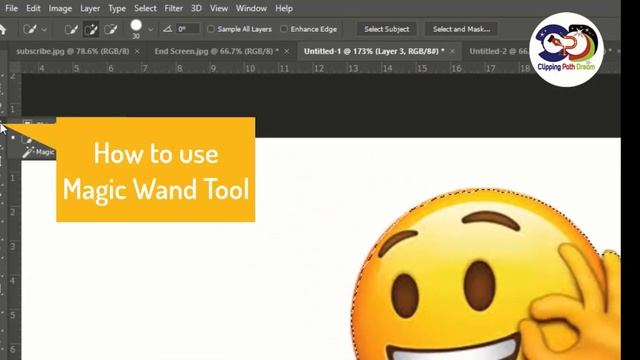The width and height of the screenshot is (640, 360).
Task: Click the round brush preview sized 30
Action: click(x=136, y=26)
